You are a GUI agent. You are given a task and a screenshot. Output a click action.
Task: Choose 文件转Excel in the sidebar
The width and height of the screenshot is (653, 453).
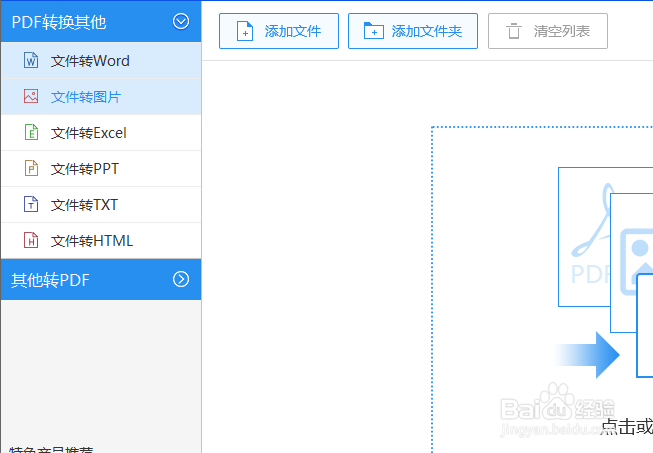click(101, 133)
